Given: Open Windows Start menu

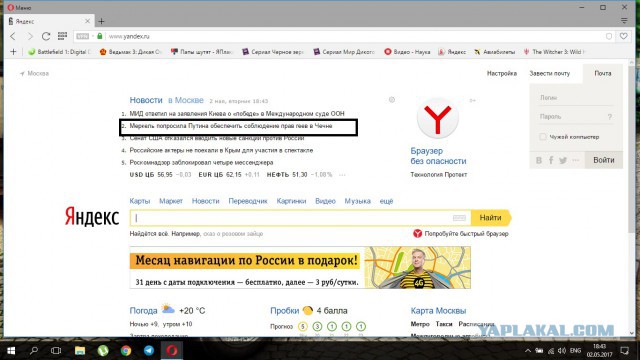Looking at the screenshot, I should pyautogui.click(x=11, y=351).
